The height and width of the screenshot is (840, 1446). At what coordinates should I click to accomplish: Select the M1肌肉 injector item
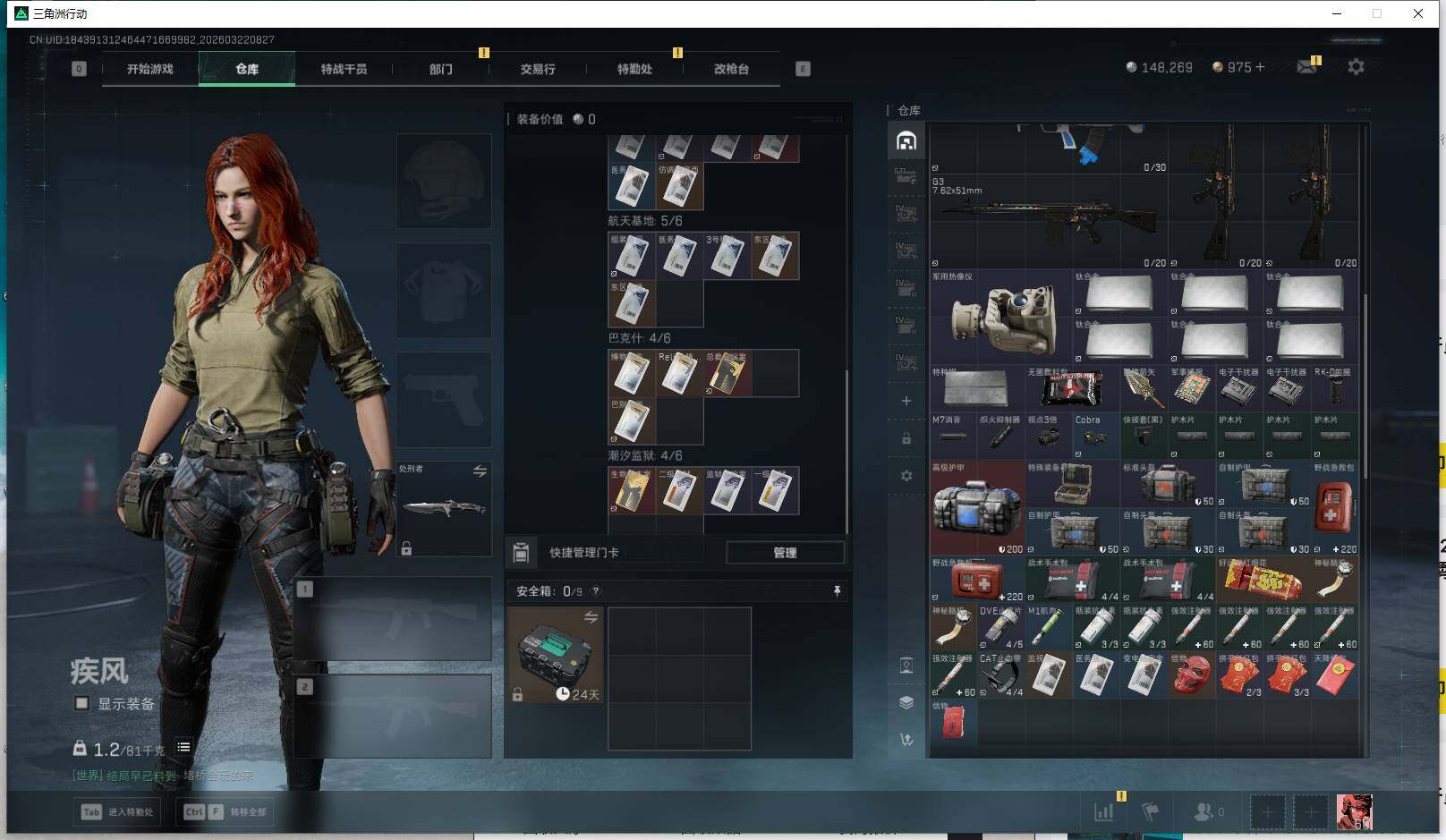(x=1049, y=627)
